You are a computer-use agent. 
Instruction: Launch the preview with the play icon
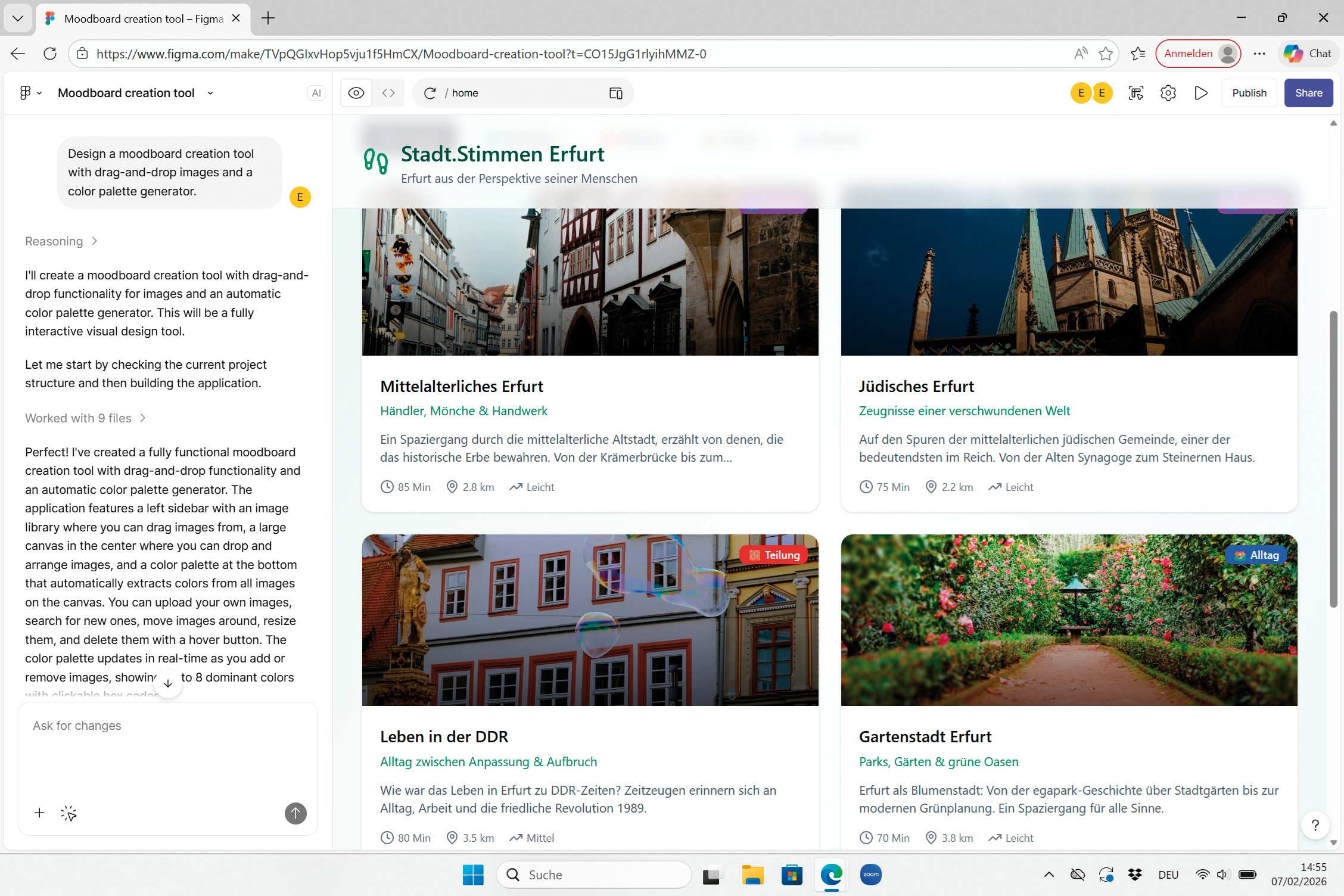coord(1201,93)
